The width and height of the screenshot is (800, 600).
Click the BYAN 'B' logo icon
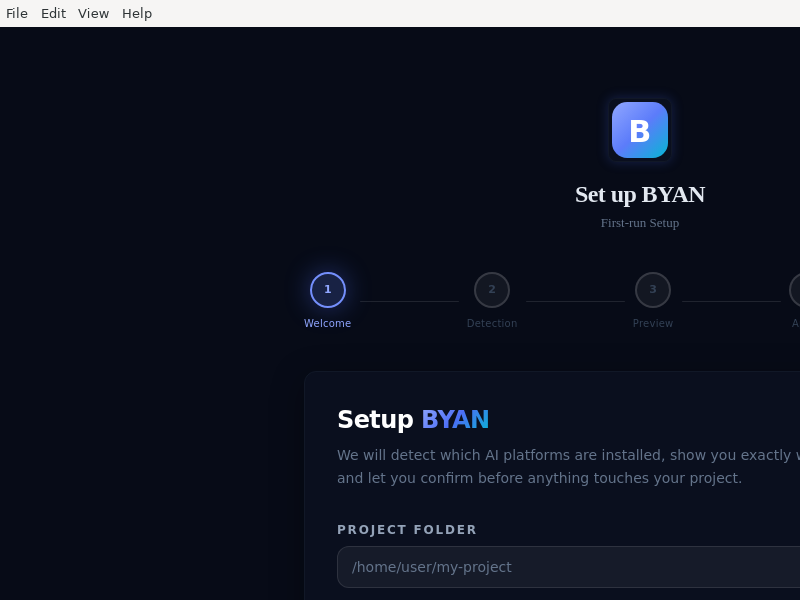640,130
